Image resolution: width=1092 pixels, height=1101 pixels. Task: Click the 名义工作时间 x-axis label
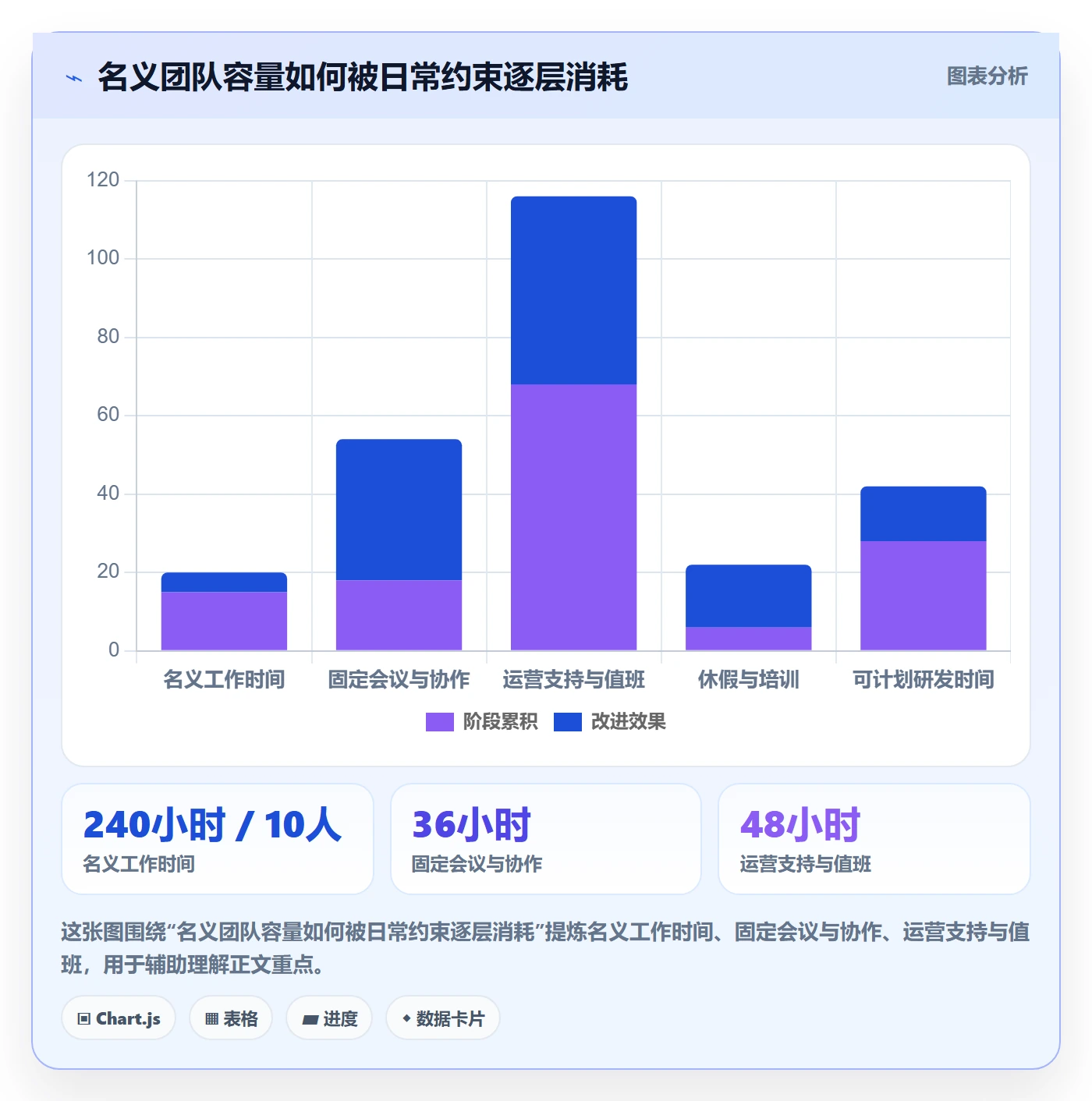click(x=224, y=680)
